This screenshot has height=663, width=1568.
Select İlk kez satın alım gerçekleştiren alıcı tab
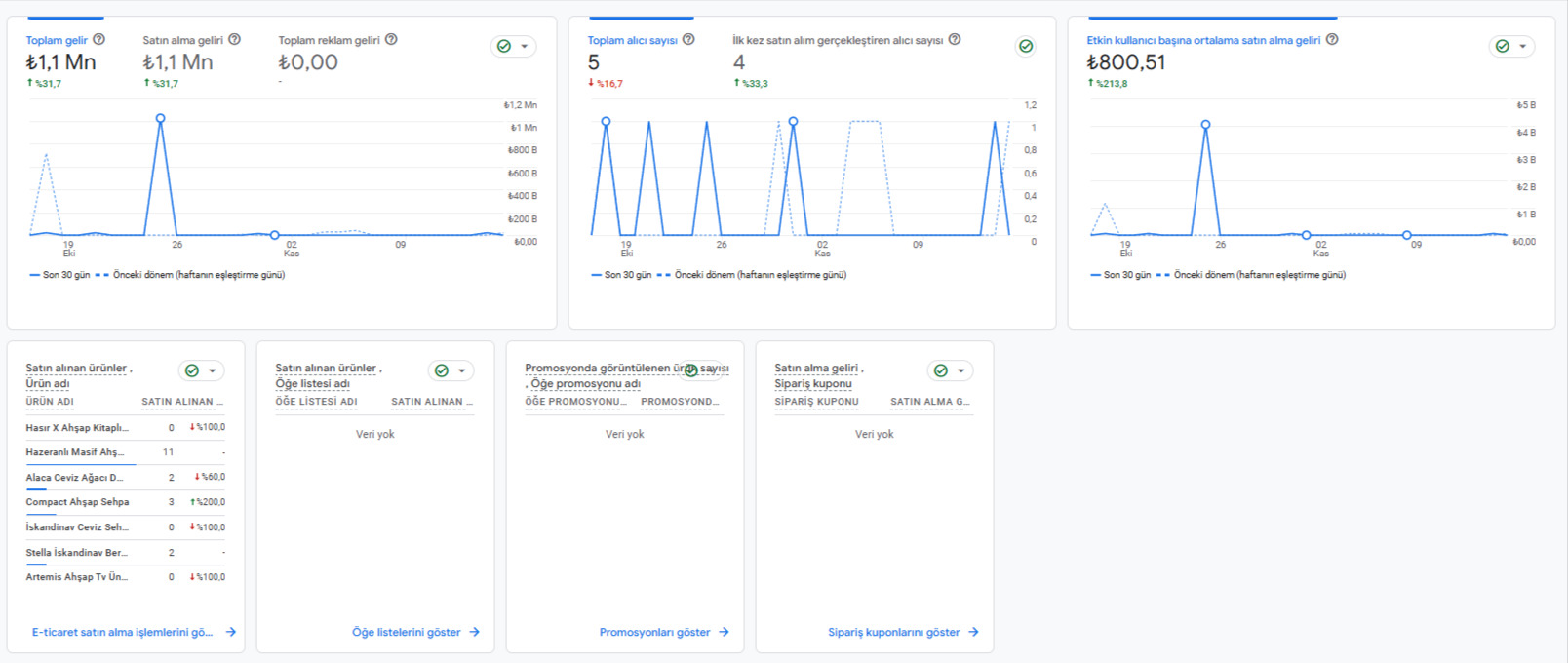point(838,40)
